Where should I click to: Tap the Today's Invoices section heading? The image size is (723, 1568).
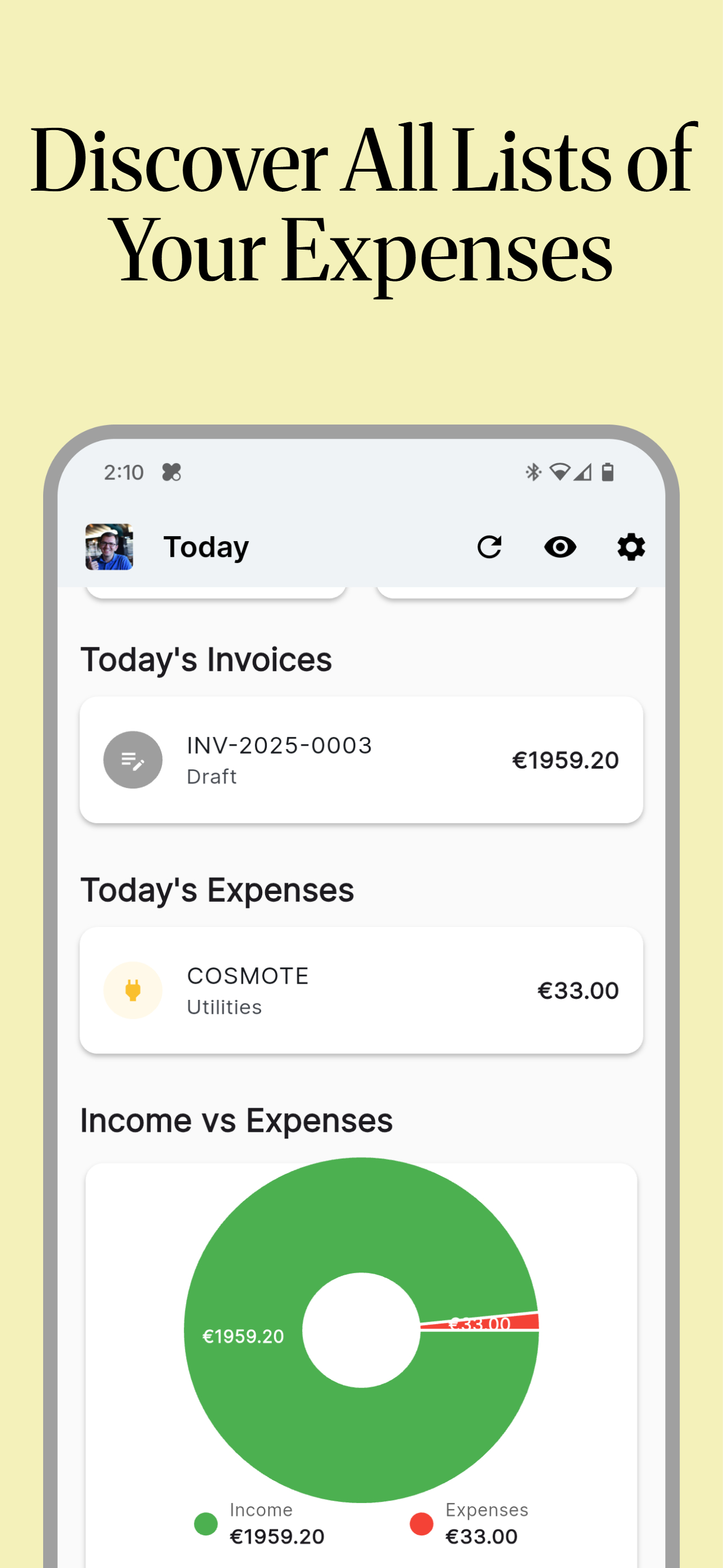coord(206,659)
